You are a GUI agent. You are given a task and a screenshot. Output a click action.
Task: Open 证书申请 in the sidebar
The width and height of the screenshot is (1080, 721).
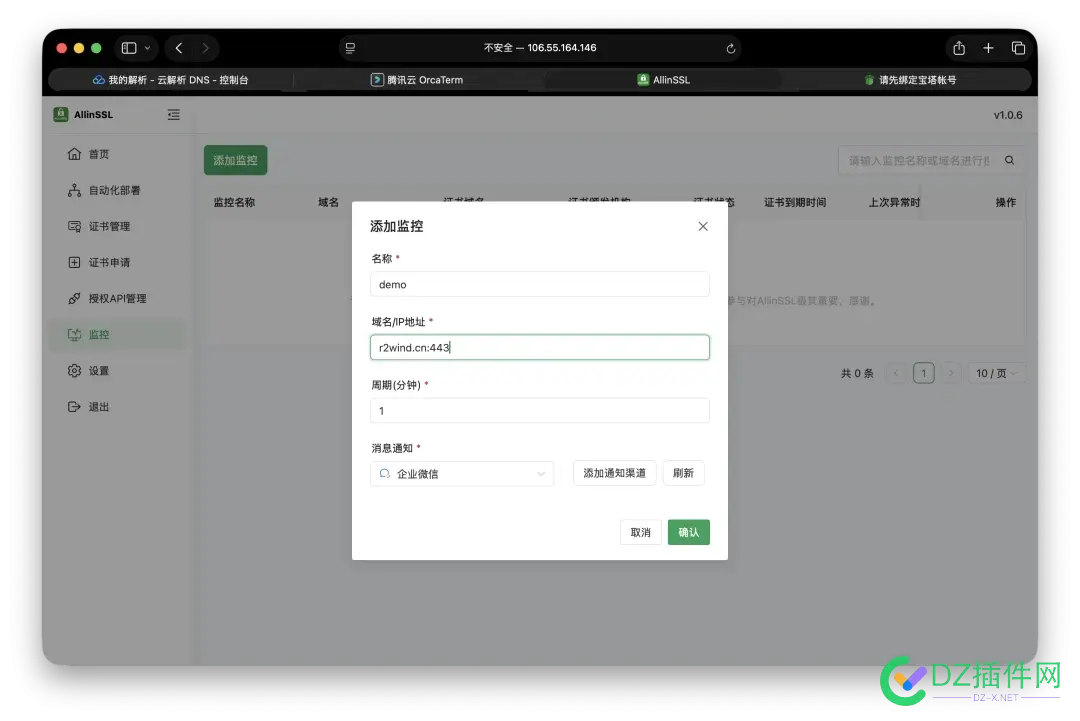click(117, 262)
